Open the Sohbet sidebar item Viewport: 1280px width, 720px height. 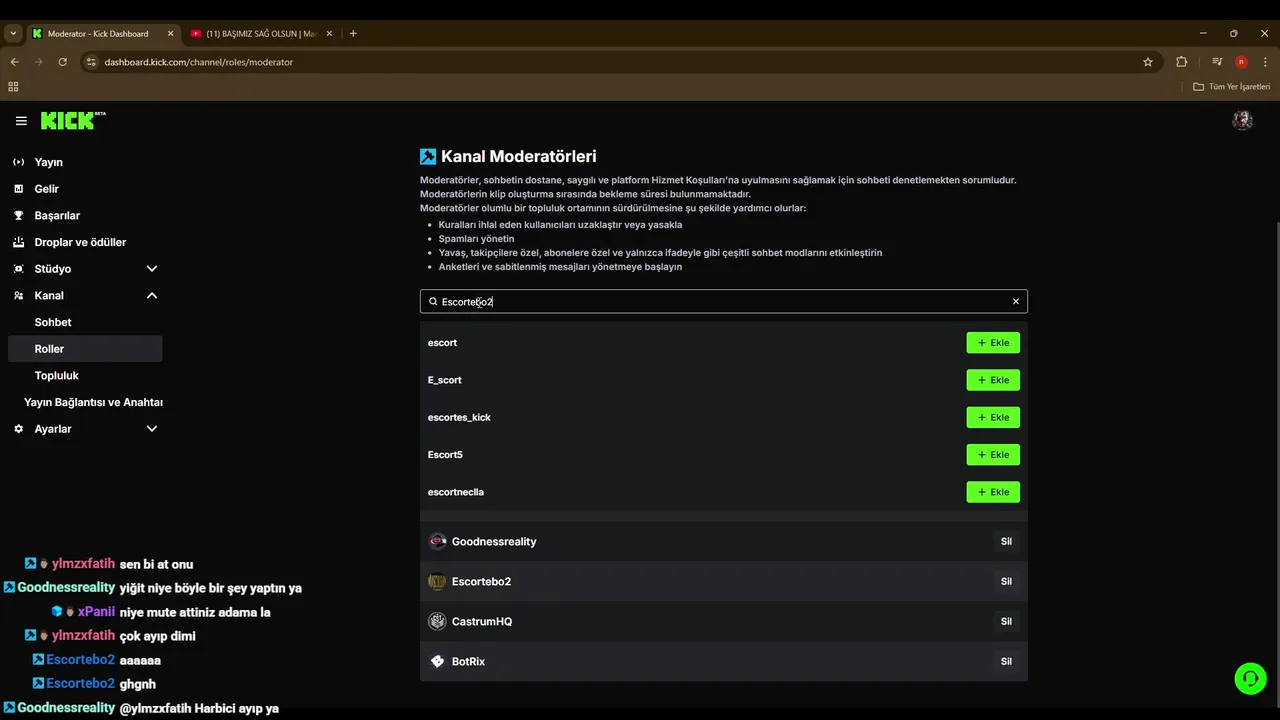pyautogui.click(x=53, y=322)
